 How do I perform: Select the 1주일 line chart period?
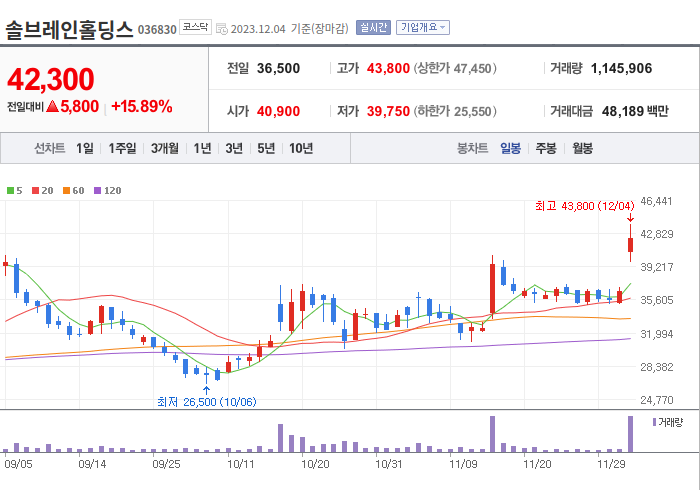(122, 148)
